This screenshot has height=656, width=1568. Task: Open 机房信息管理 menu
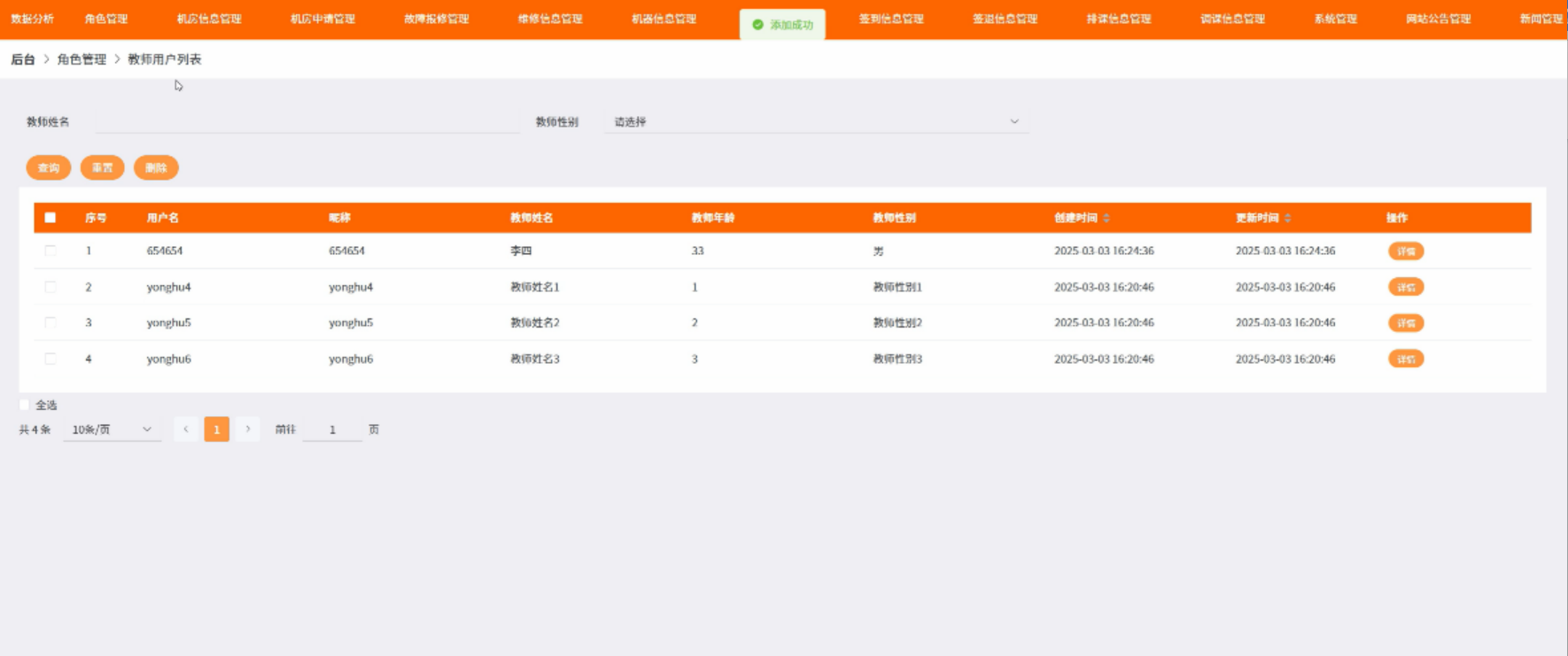click(x=209, y=19)
